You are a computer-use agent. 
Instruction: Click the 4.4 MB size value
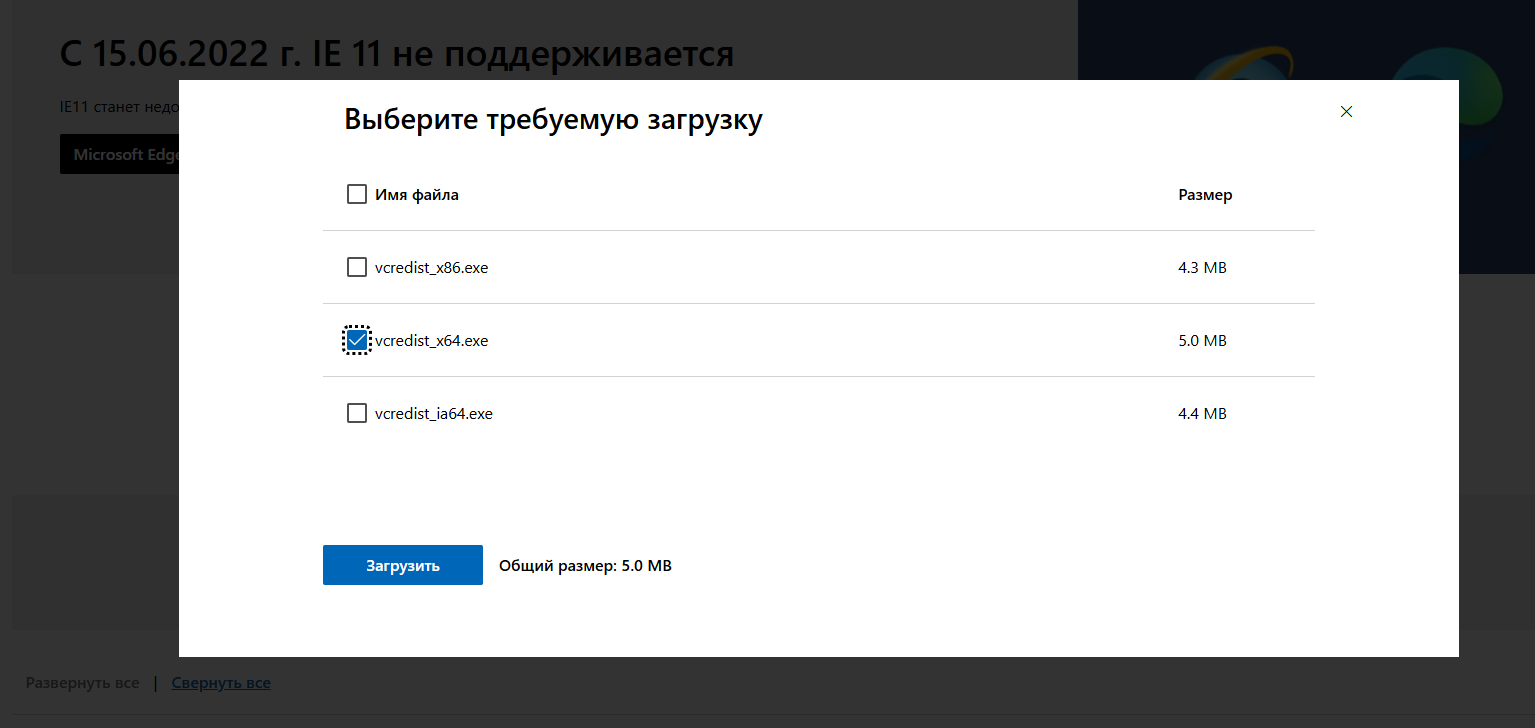(1203, 414)
